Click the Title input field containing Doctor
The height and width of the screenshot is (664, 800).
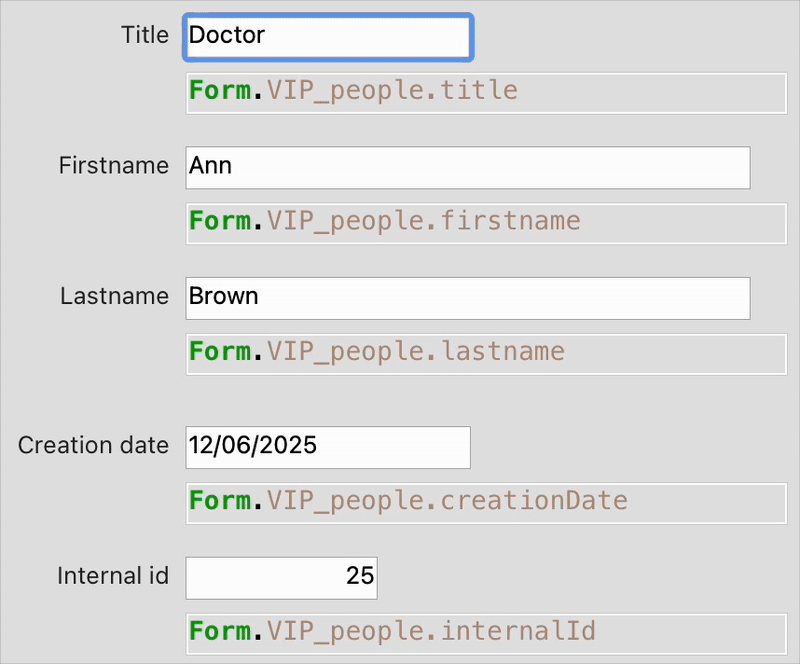[328, 36]
